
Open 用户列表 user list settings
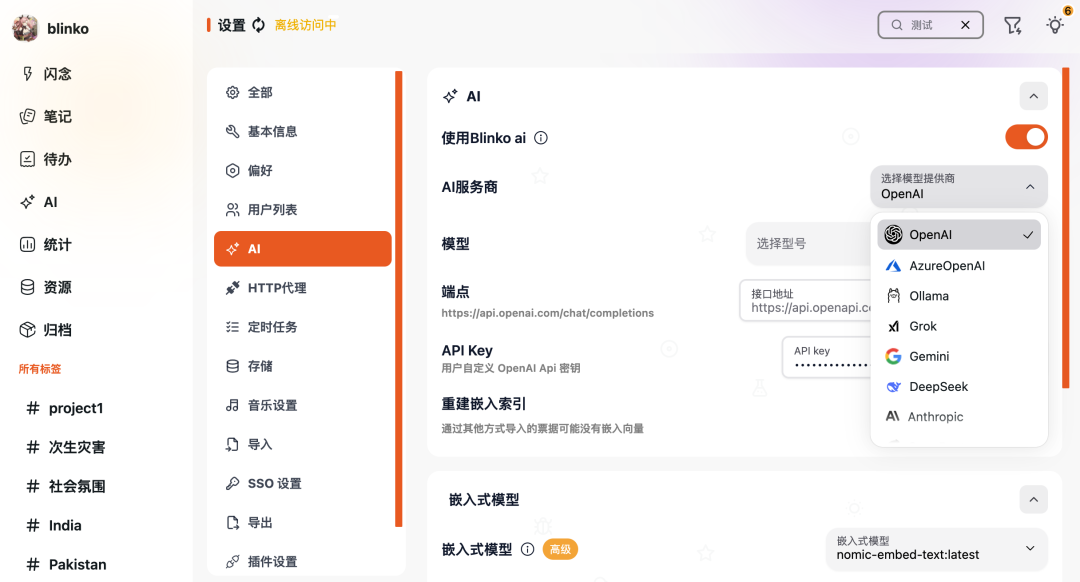pyautogui.click(x=302, y=209)
